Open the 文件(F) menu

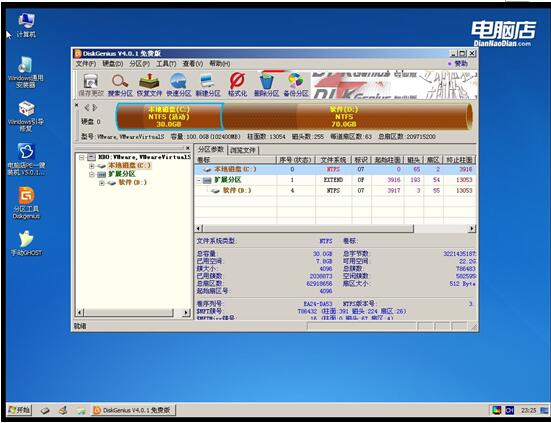(x=86, y=64)
